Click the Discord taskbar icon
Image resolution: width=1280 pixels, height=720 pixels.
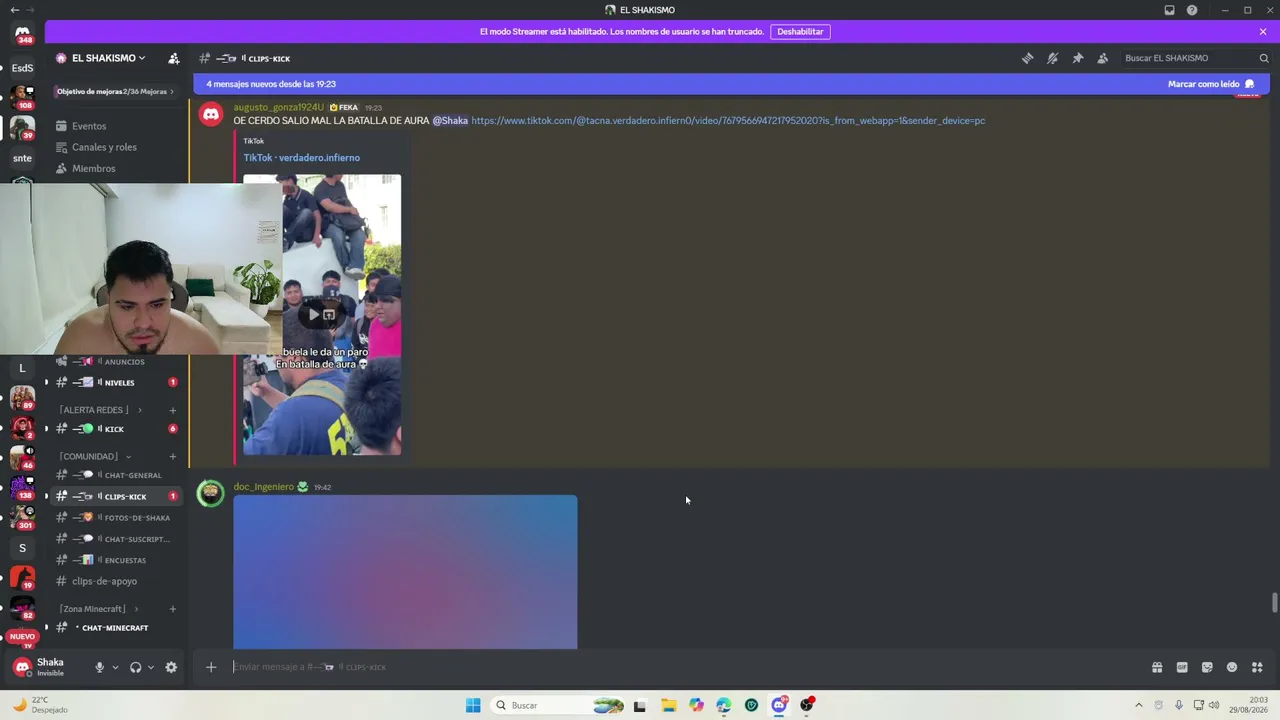click(x=779, y=705)
